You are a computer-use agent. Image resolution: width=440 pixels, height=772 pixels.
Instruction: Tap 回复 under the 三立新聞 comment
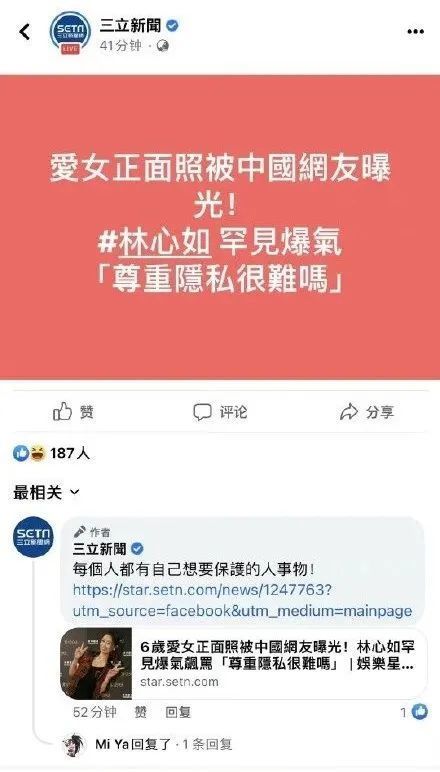(x=178, y=712)
